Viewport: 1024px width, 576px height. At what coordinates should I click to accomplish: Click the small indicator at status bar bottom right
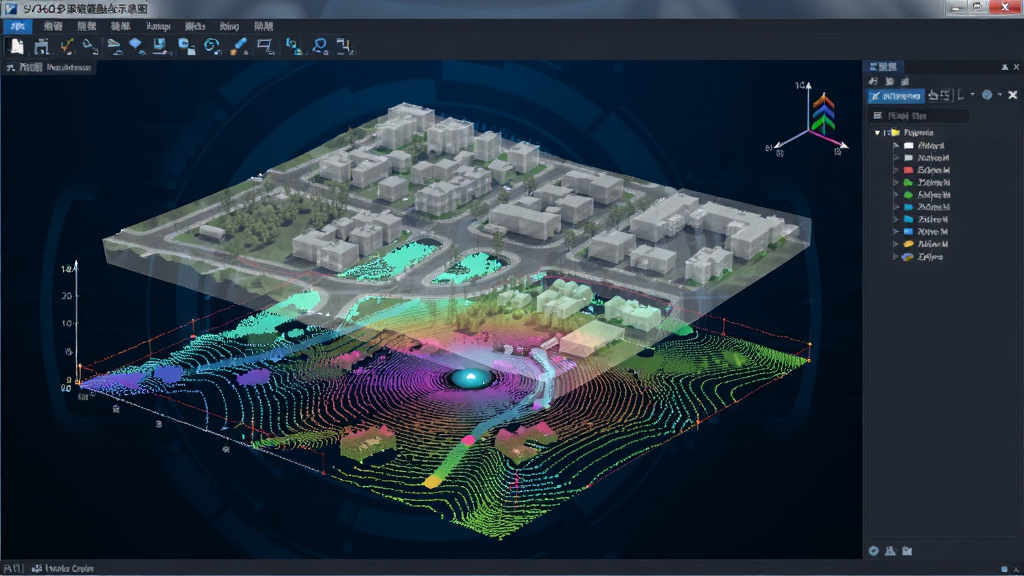click(1004, 569)
